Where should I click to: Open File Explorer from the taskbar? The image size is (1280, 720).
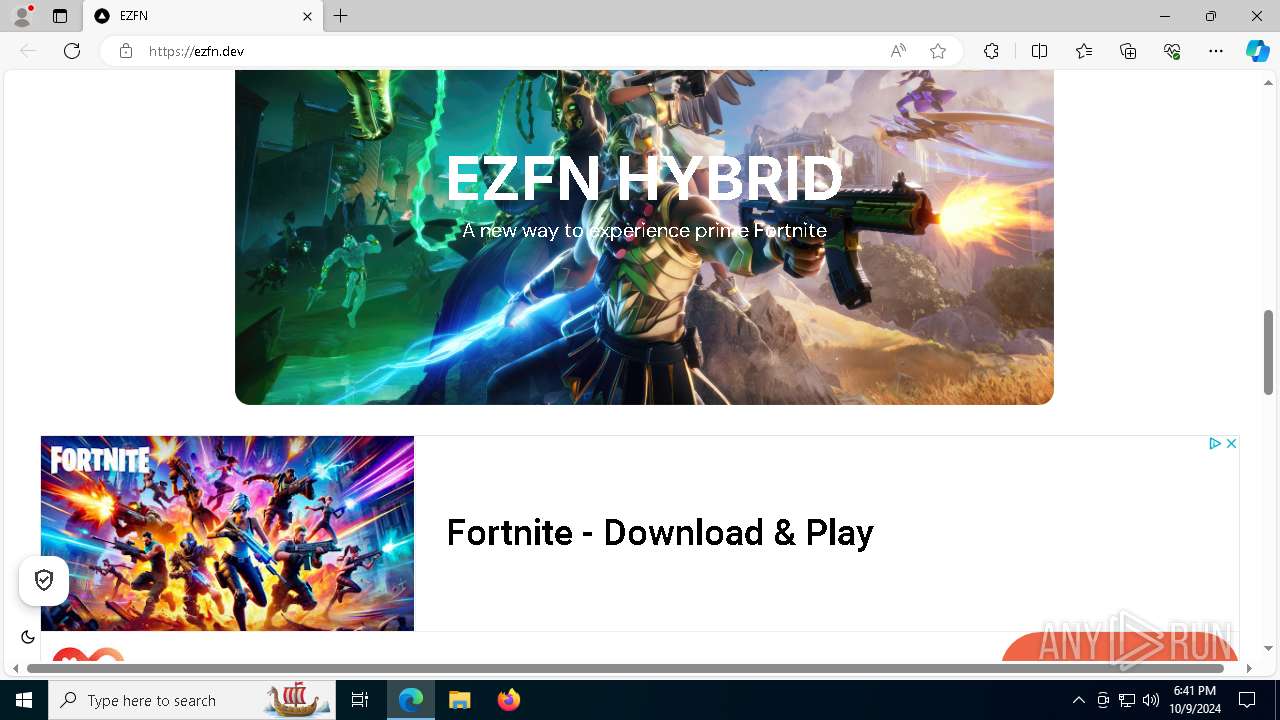(x=460, y=700)
